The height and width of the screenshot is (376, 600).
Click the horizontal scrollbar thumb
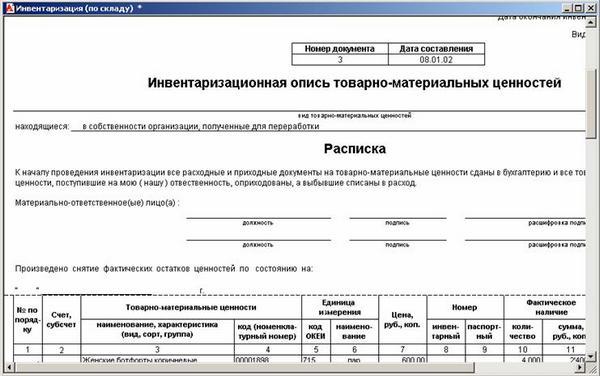(245, 367)
